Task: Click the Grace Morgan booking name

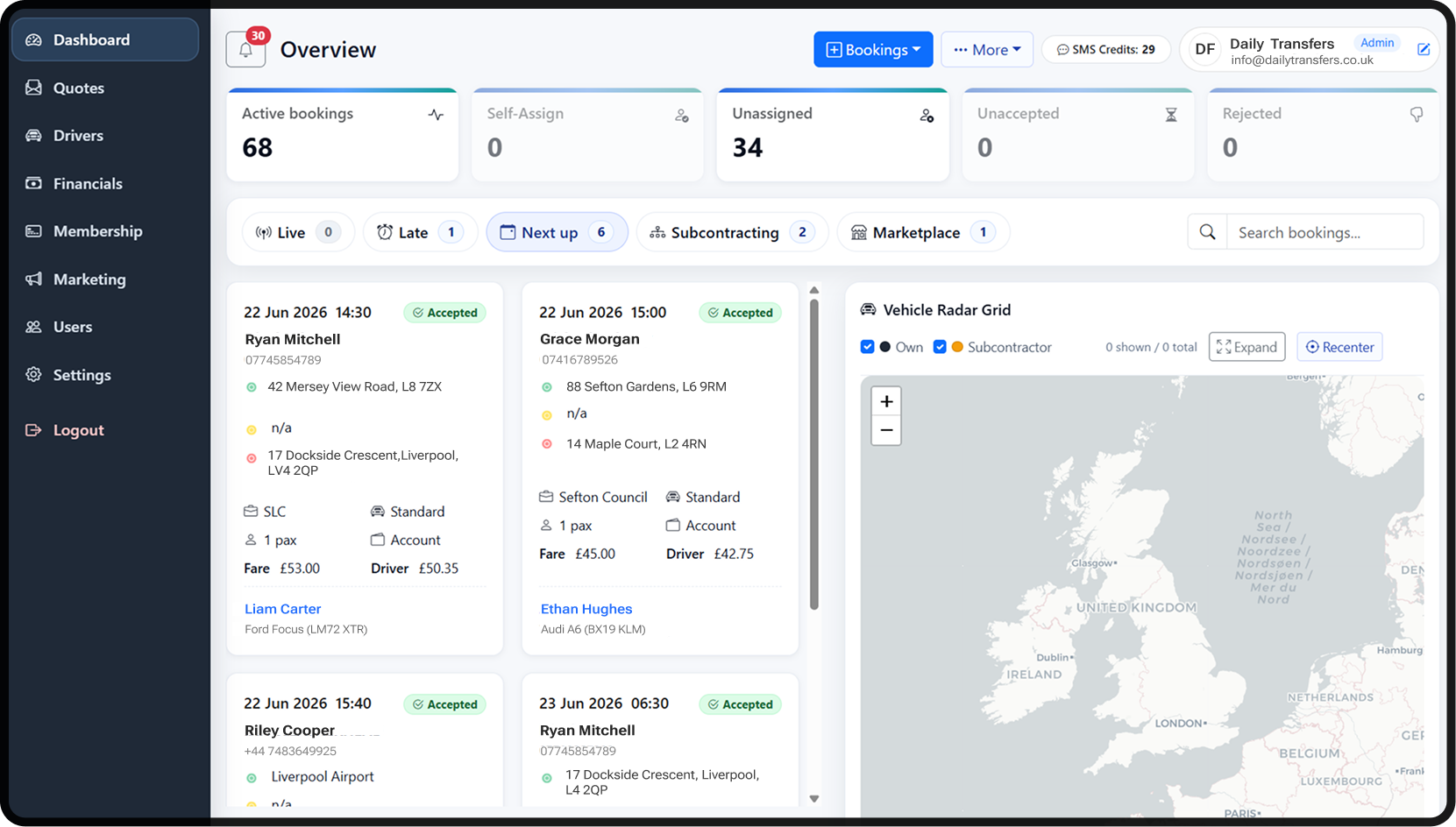Action: tap(590, 339)
